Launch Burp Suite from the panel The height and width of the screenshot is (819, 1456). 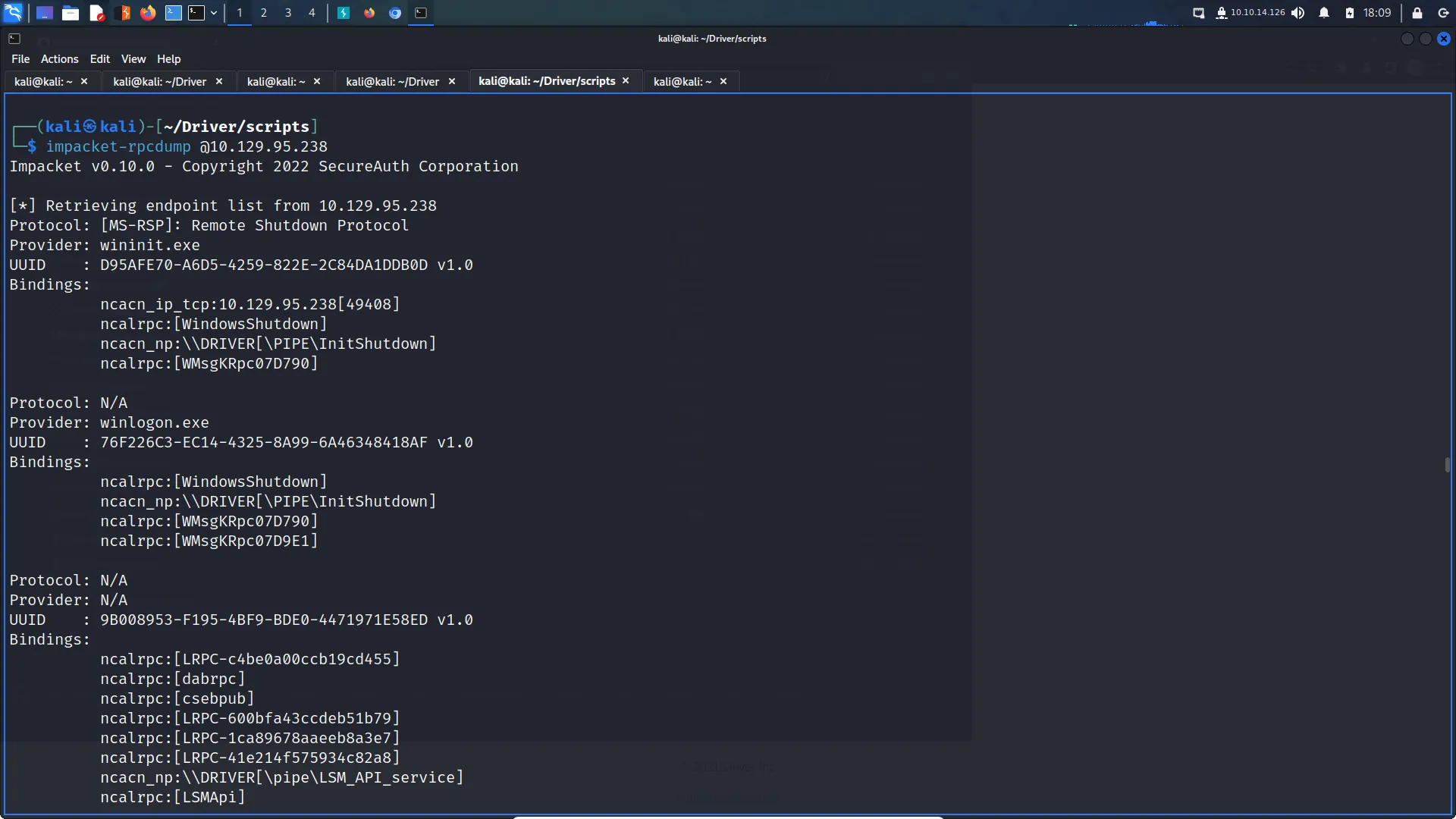tap(123, 13)
